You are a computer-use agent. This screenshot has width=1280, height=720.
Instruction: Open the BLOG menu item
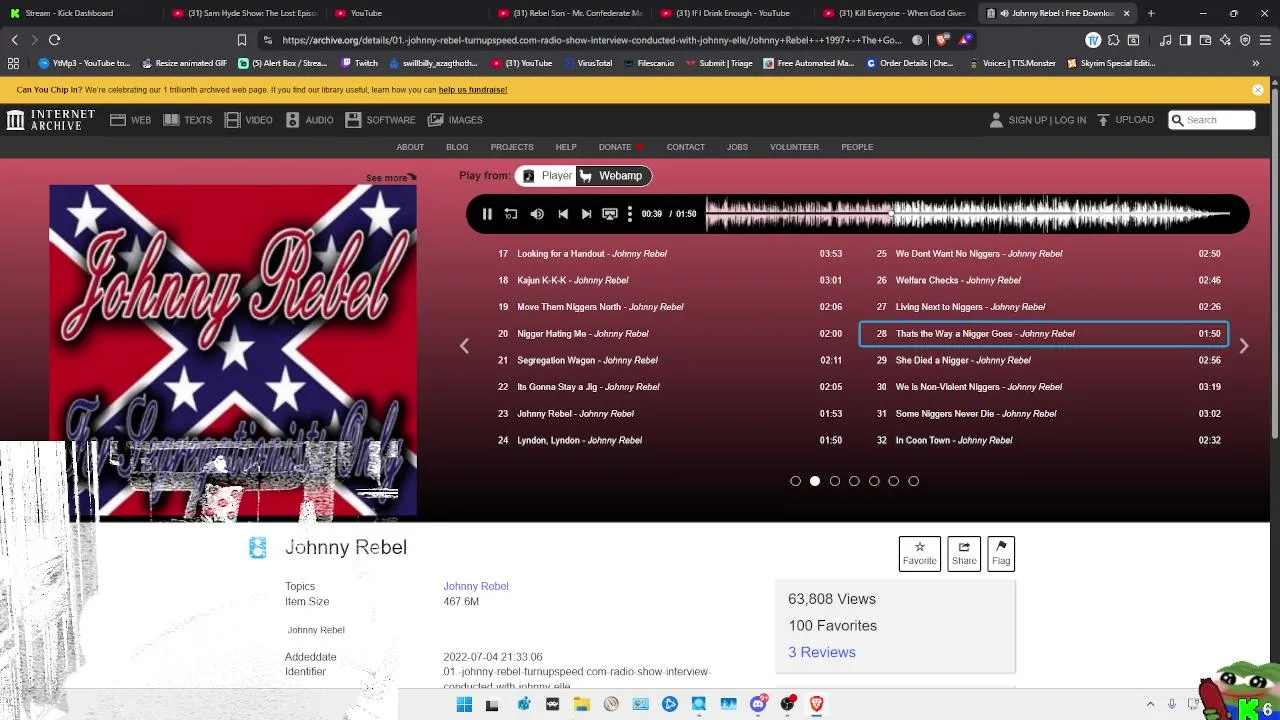click(x=457, y=147)
